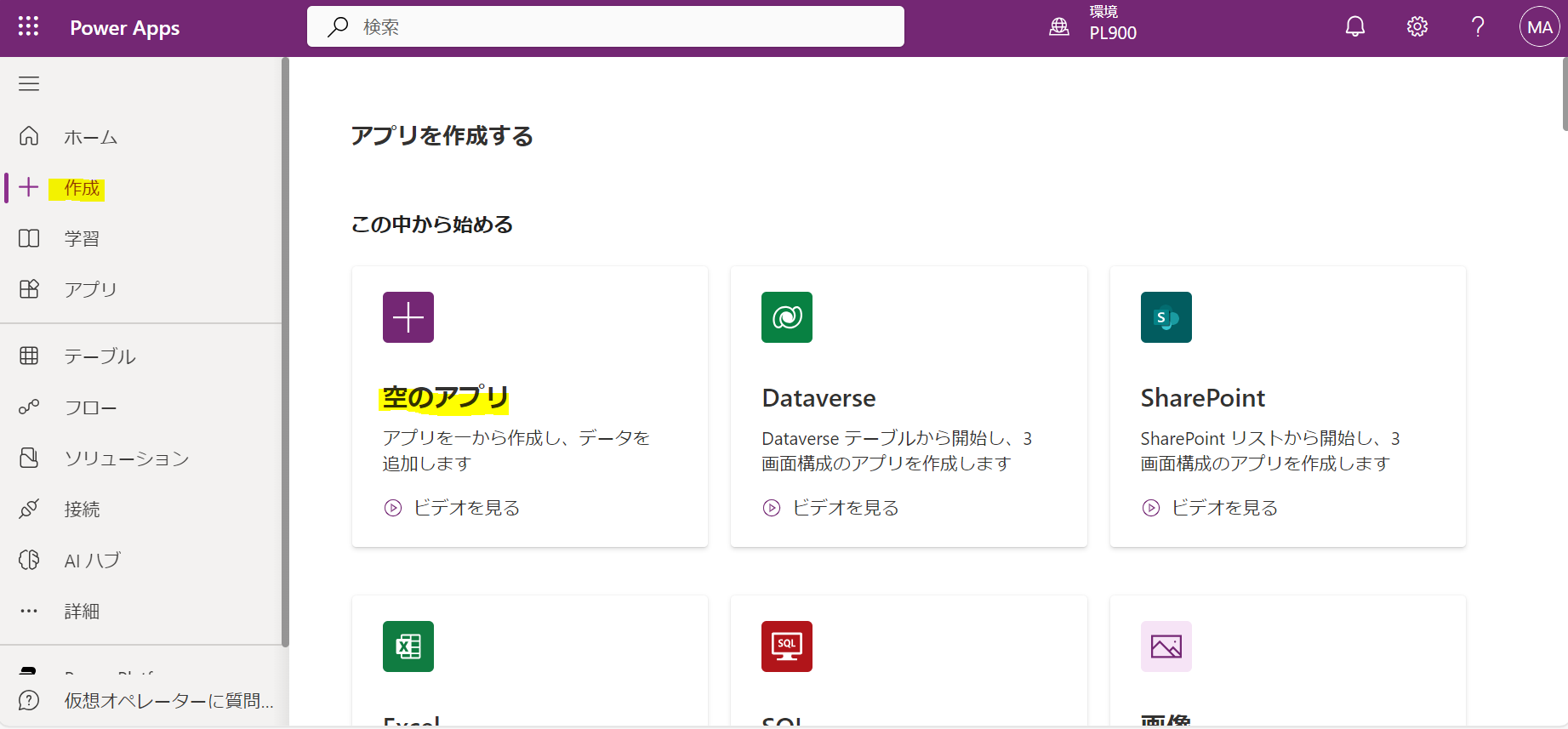The image size is (1568, 729).
Task: Click the AI ハブ brain icon
Action: pos(29,560)
